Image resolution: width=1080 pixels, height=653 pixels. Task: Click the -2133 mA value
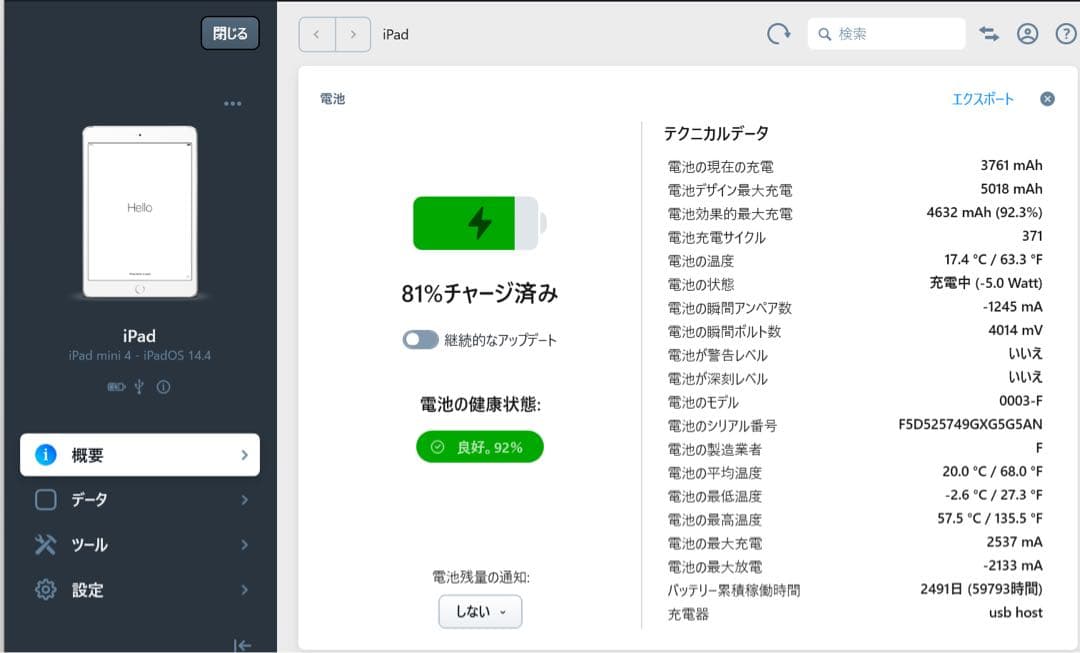1012,566
